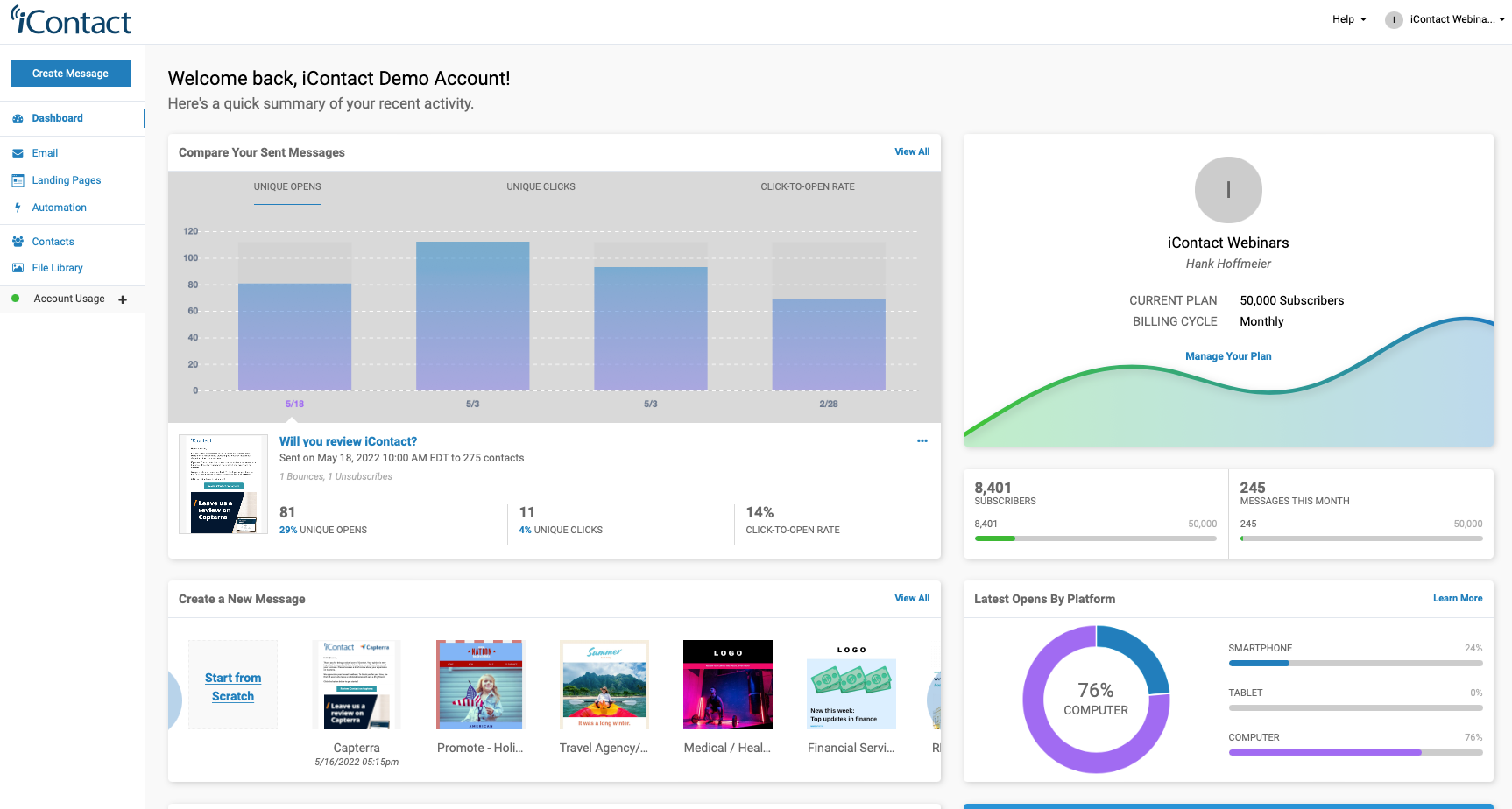
Task: Click View All for sent messages
Action: pyautogui.click(x=912, y=151)
